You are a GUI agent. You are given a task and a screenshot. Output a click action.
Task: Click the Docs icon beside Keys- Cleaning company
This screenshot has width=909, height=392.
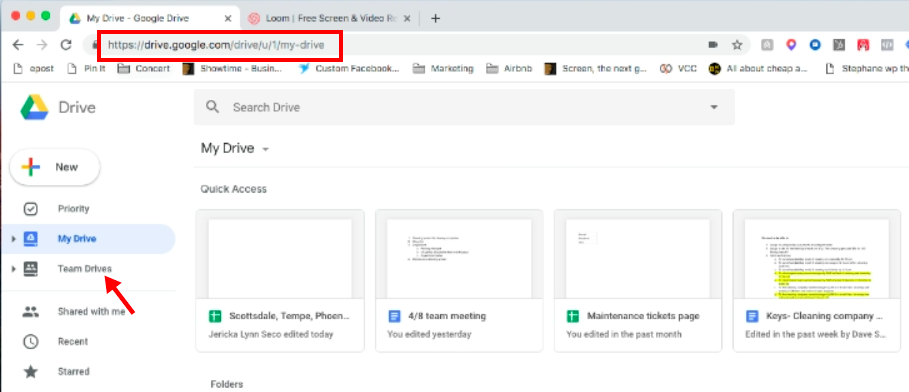click(x=752, y=317)
